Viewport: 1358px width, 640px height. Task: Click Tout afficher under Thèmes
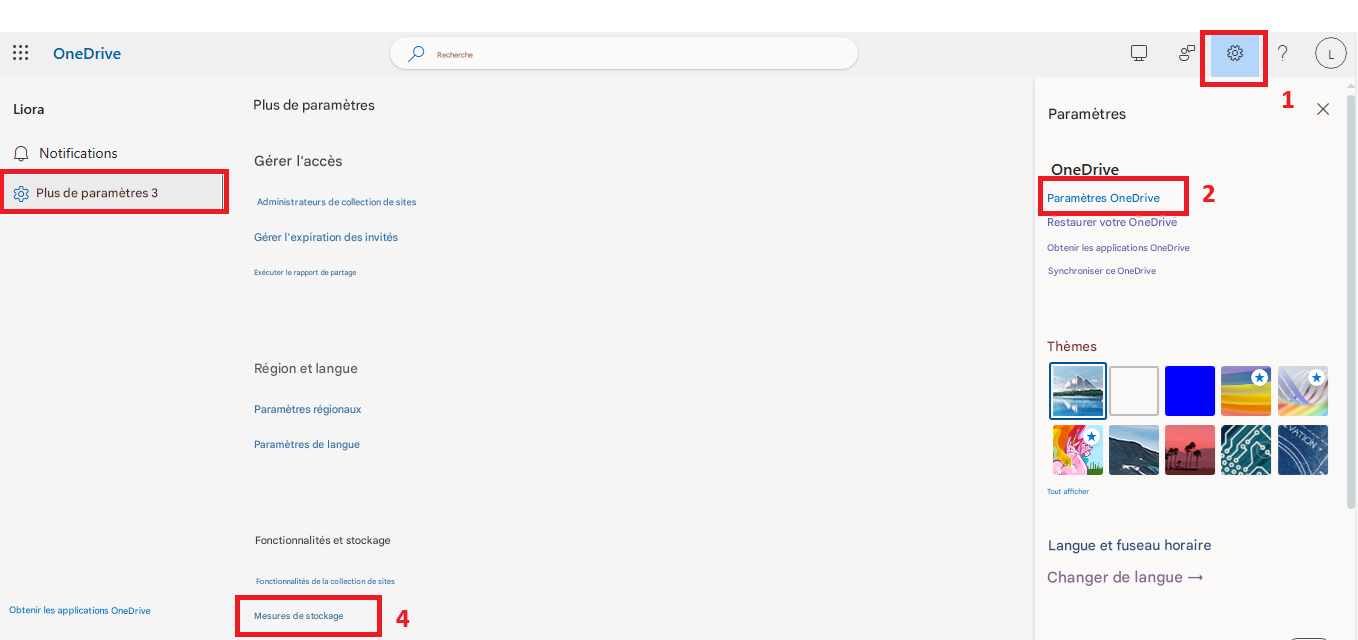coord(1068,492)
